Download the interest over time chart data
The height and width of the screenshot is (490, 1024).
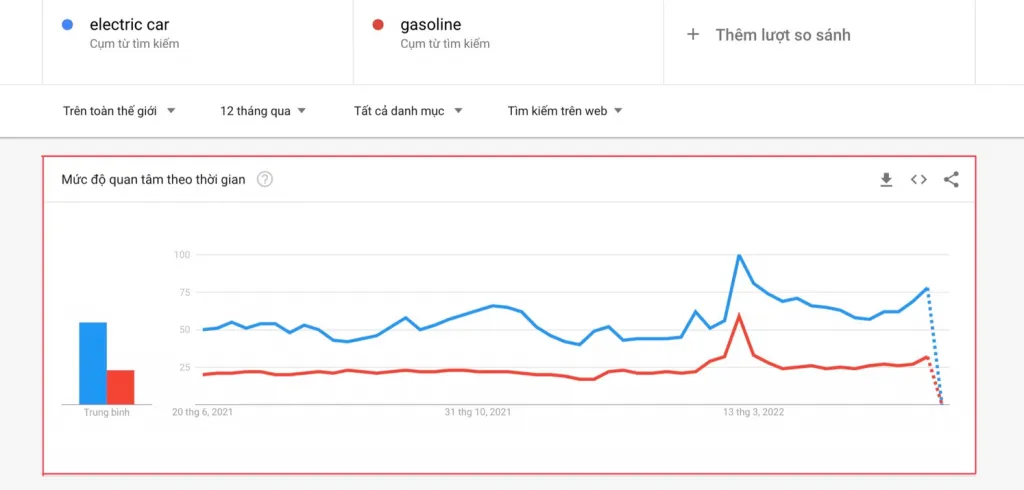tap(886, 180)
